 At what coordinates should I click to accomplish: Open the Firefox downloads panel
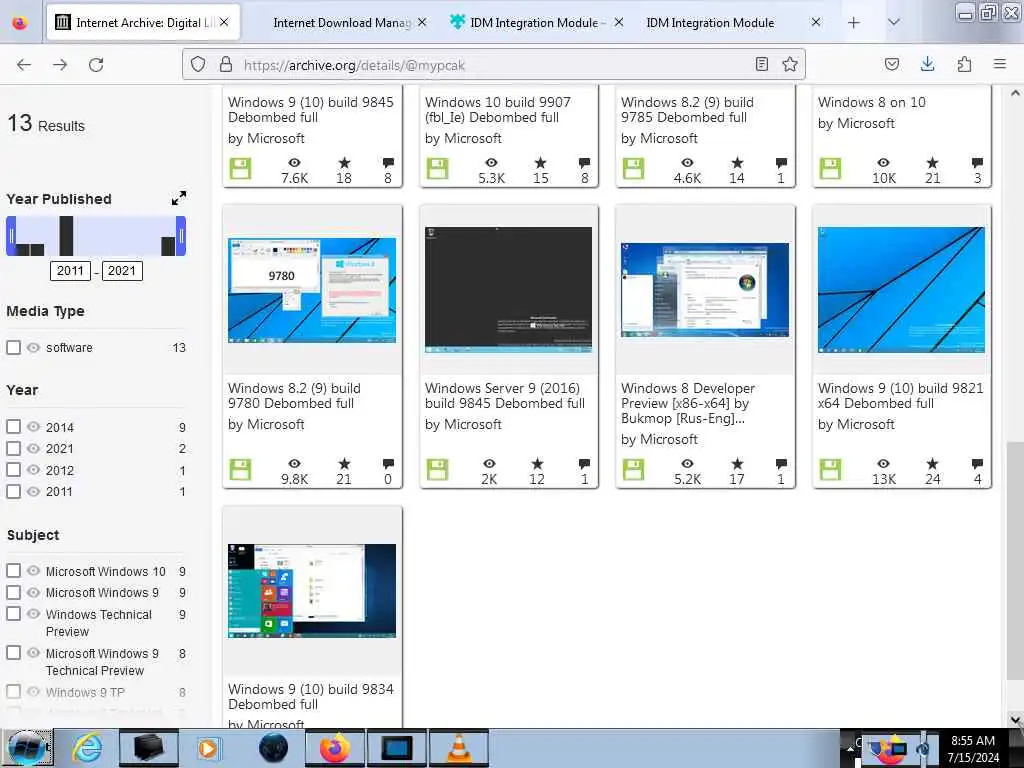927,64
